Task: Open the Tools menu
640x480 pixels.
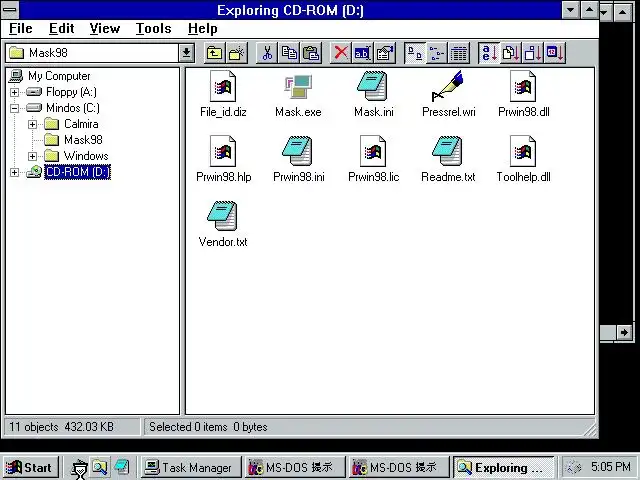Action: pyautogui.click(x=153, y=29)
